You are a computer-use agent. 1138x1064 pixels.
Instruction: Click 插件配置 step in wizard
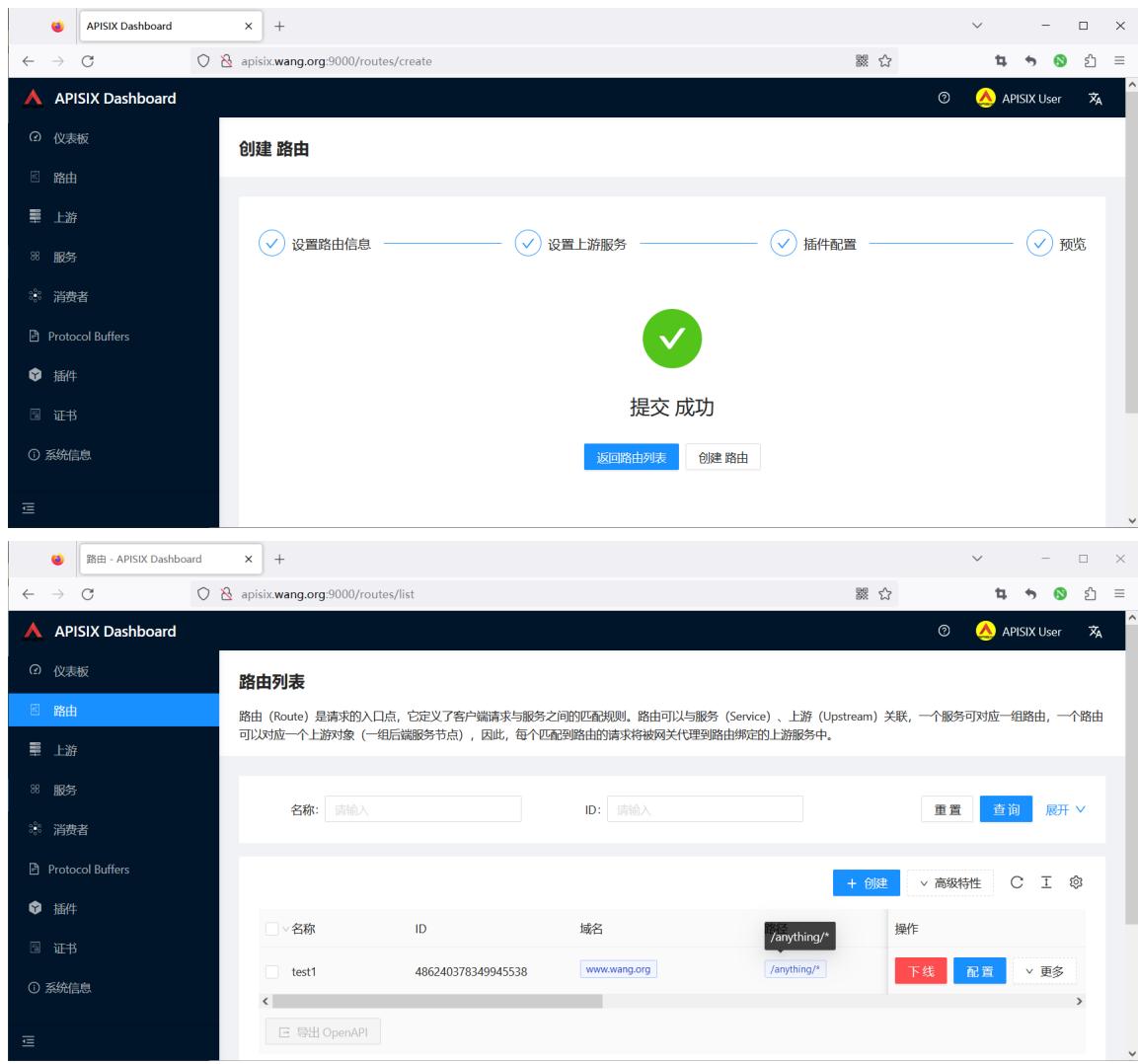coord(813,244)
